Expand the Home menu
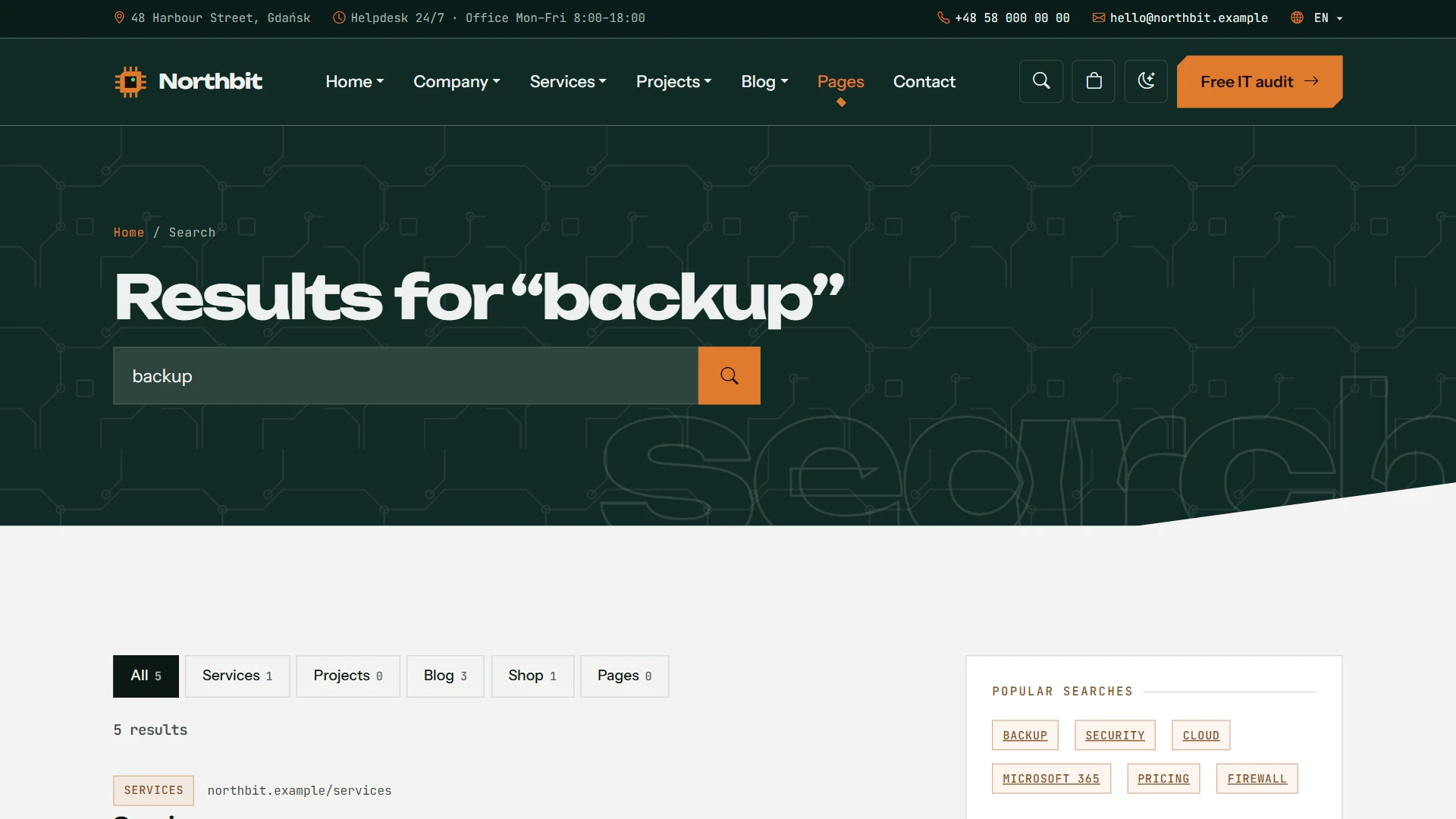This screenshot has width=1456, height=819. point(355,81)
